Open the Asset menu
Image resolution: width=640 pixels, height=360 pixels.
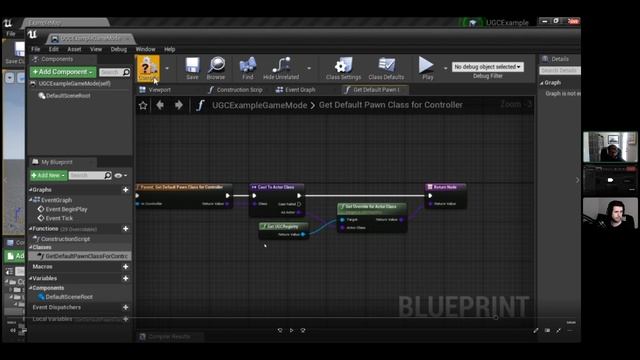pyautogui.click(x=74, y=49)
